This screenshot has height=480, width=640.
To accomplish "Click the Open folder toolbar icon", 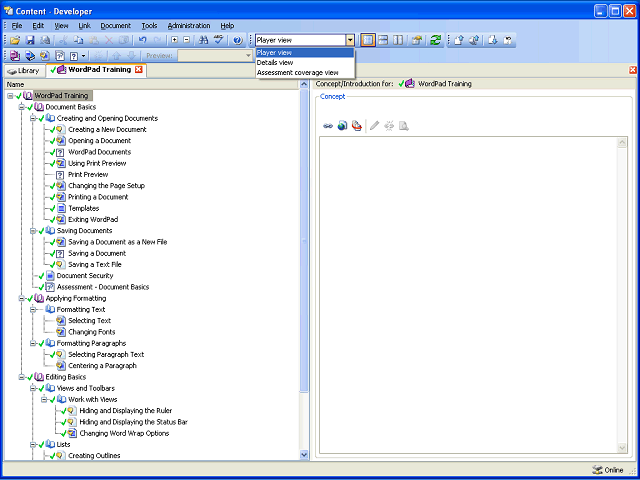I will click(x=15, y=40).
